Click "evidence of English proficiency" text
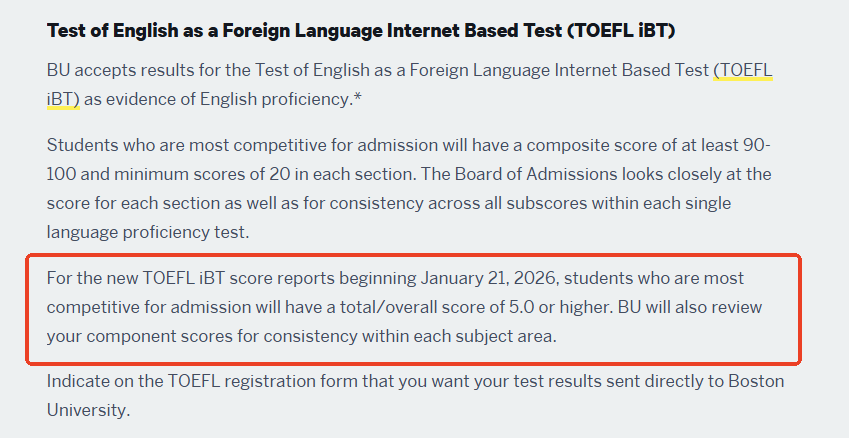Image resolution: width=849 pixels, height=438 pixels. (x=259, y=101)
